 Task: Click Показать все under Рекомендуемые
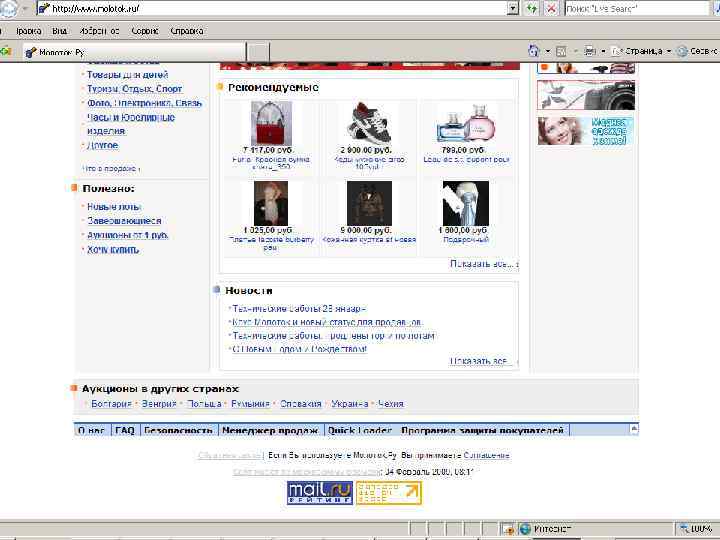tap(484, 264)
